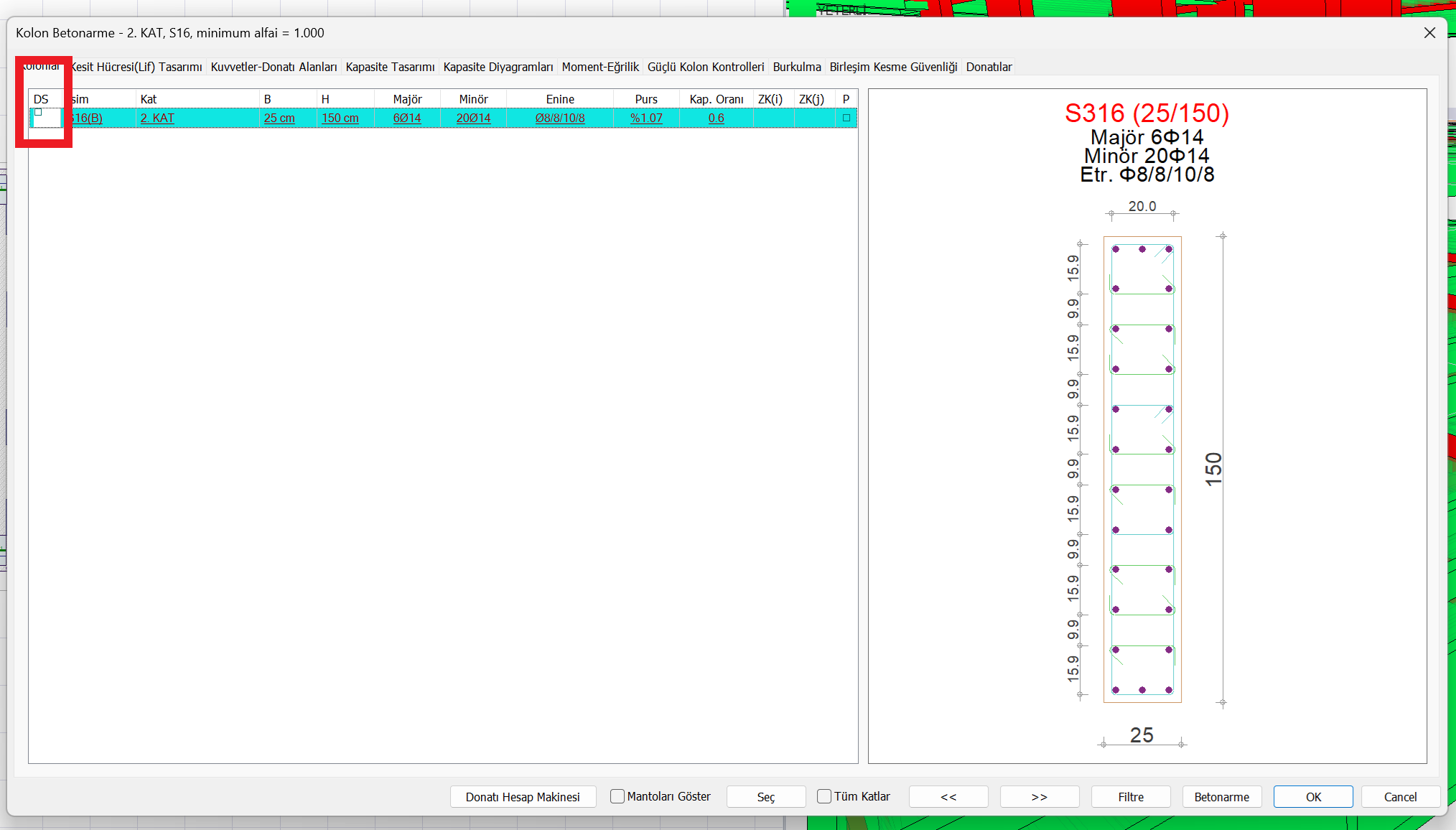
Task: Enable the Mantoları Göster checkbox
Action: pyautogui.click(x=617, y=796)
